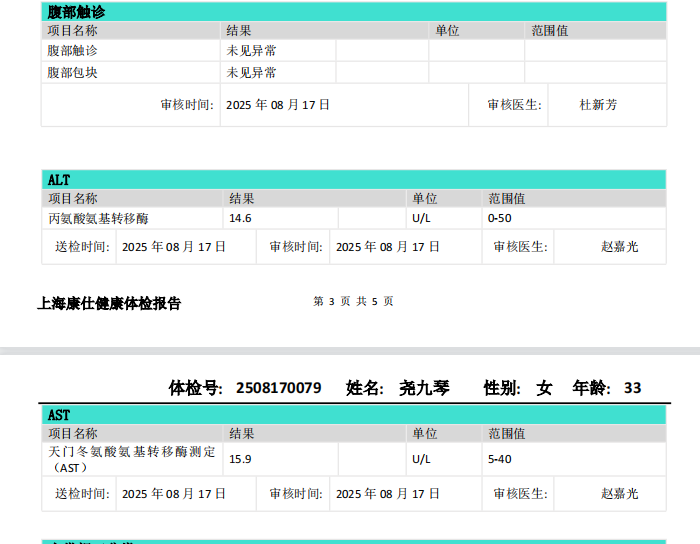700x544 pixels.
Task: Select the exam number 2508170079
Action: (x=278, y=388)
